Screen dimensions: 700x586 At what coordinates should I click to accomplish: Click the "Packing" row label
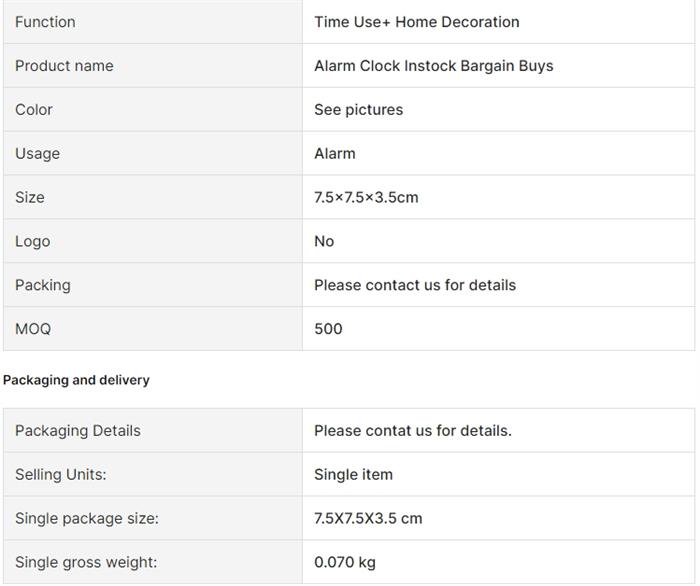pos(43,286)
